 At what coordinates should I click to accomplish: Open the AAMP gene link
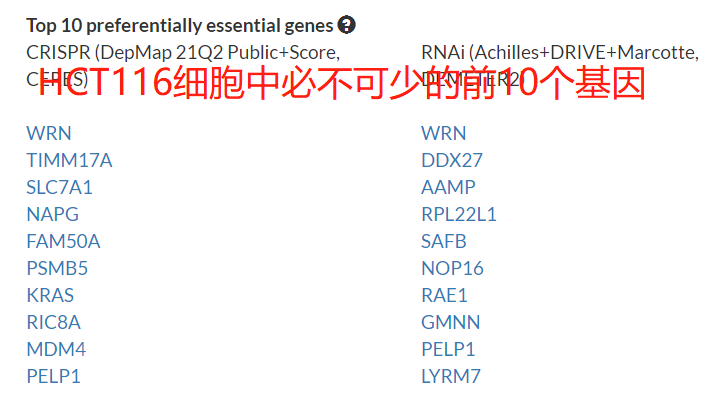(x=448, y=188)
